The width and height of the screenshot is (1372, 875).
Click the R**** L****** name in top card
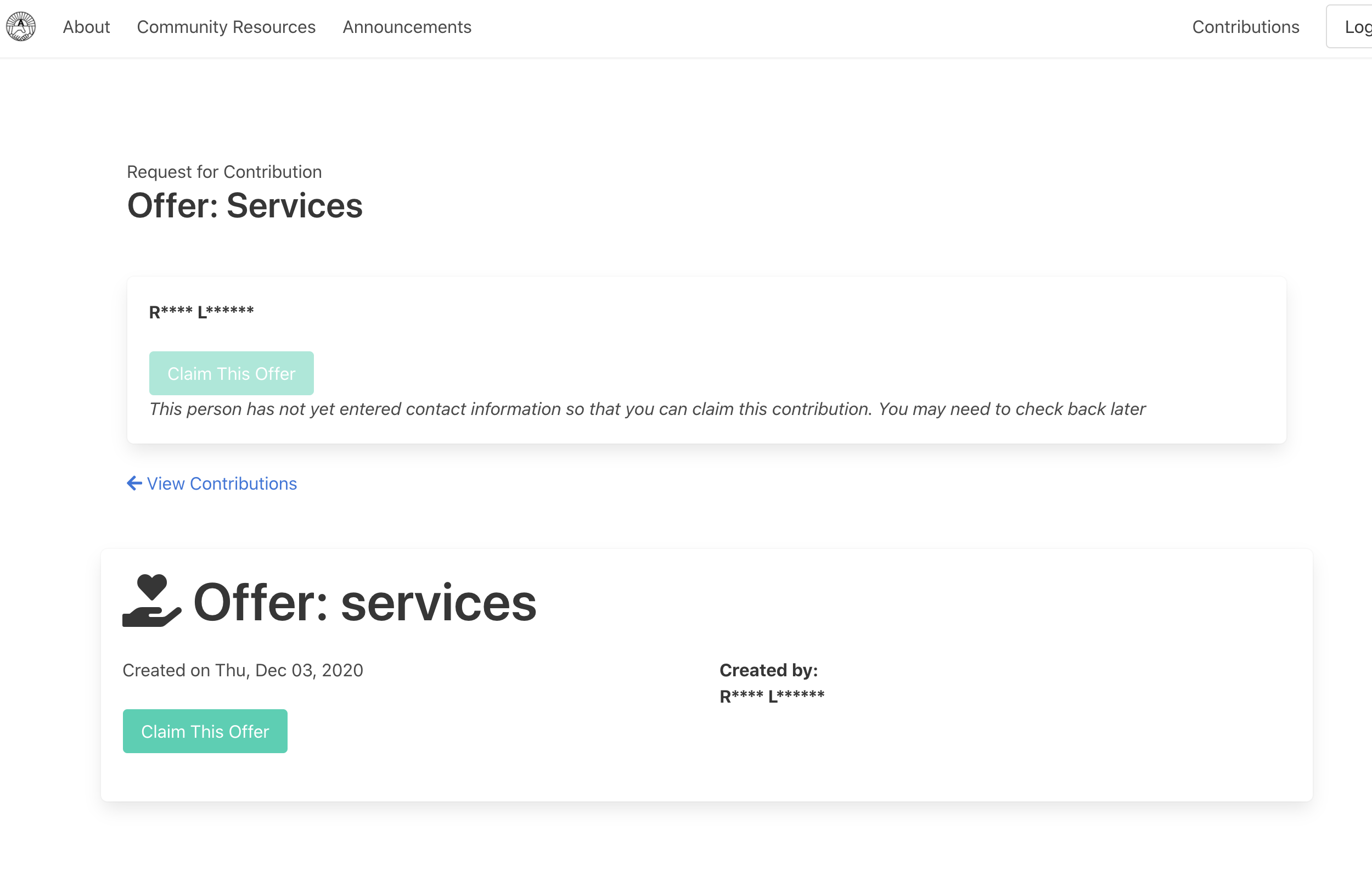[201, 312]
